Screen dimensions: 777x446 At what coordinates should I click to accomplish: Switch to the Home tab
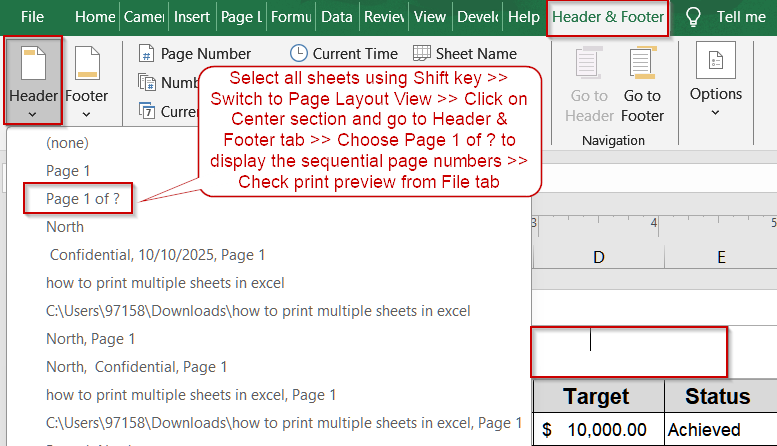(95, 17)
